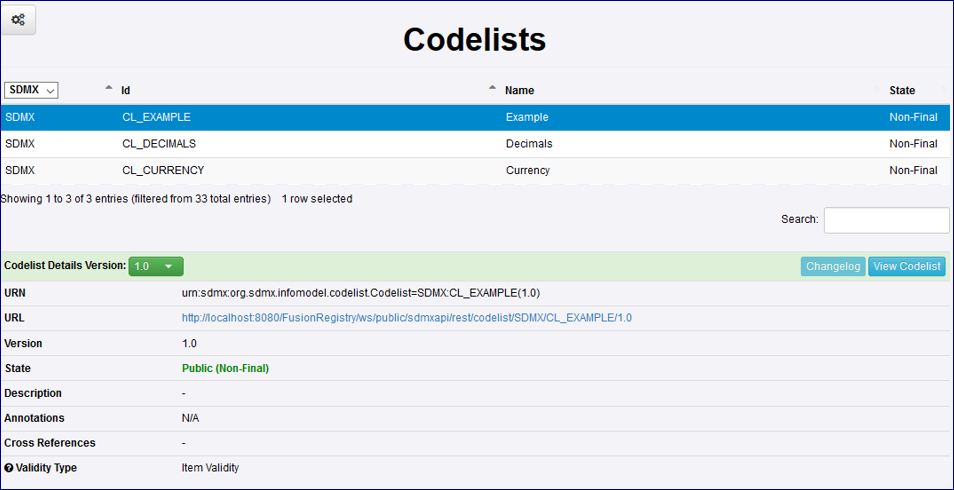954x490 pixels.
Task: Click the Public (Non-Final) state value
Action: point(225,368)
